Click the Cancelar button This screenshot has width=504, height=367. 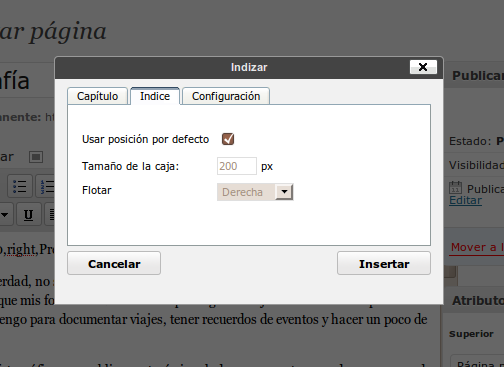click(x=114, y=263)
